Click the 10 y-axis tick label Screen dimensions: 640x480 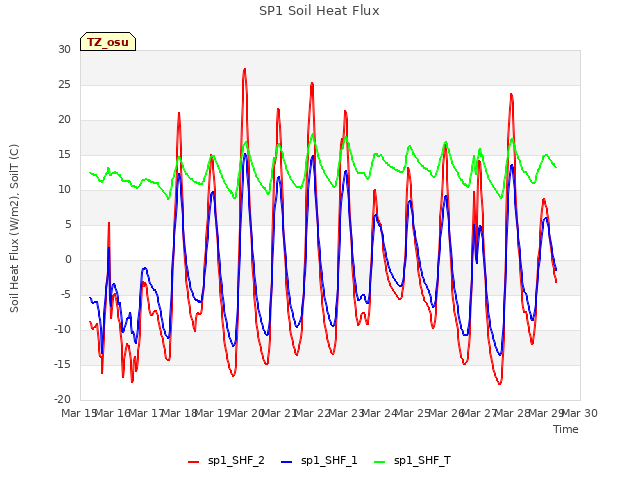click(x=64, y=189)
